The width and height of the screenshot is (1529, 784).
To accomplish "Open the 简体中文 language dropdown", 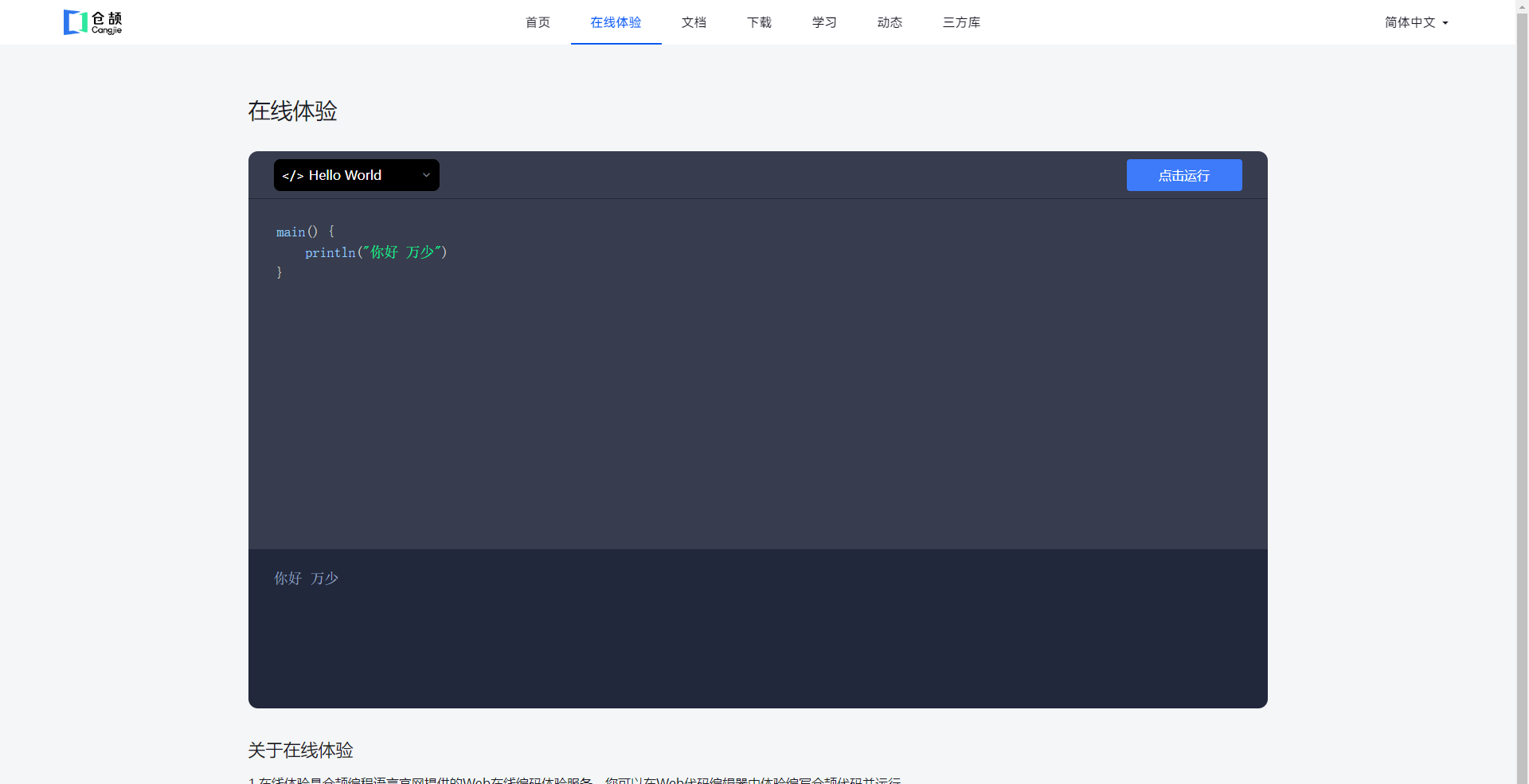I will pos(1410,22).
